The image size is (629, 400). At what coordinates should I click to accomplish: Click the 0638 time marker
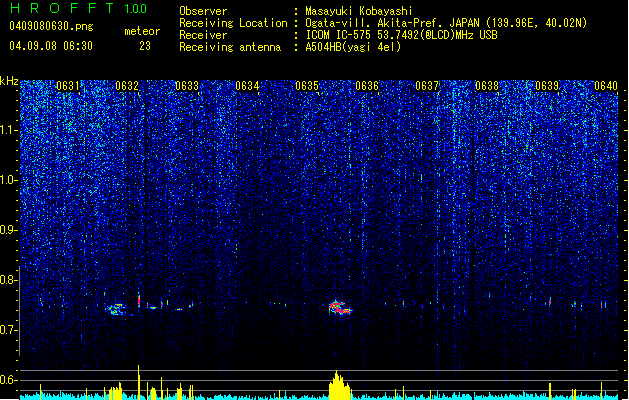(x=487, y=86)
